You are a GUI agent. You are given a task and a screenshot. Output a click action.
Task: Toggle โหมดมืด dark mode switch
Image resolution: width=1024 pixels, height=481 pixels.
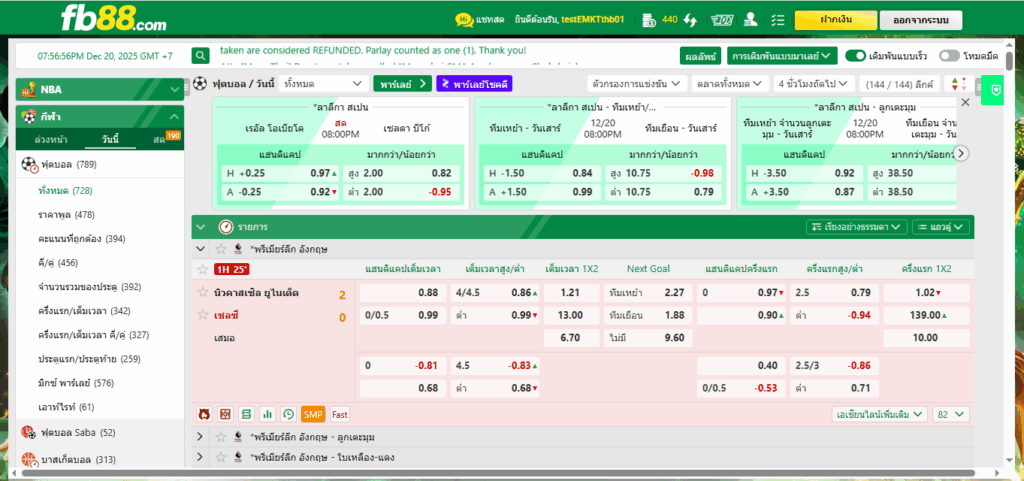(x=949, y=55)
